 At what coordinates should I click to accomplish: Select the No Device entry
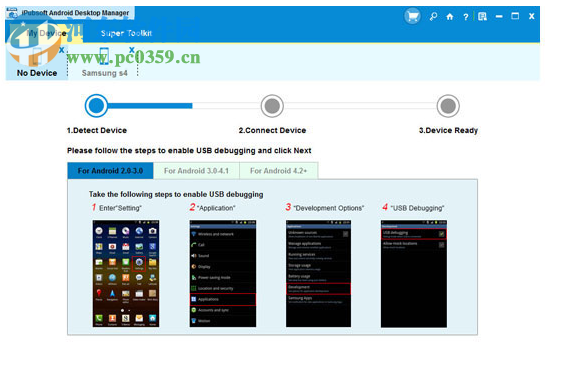click(x=37, y=62)
